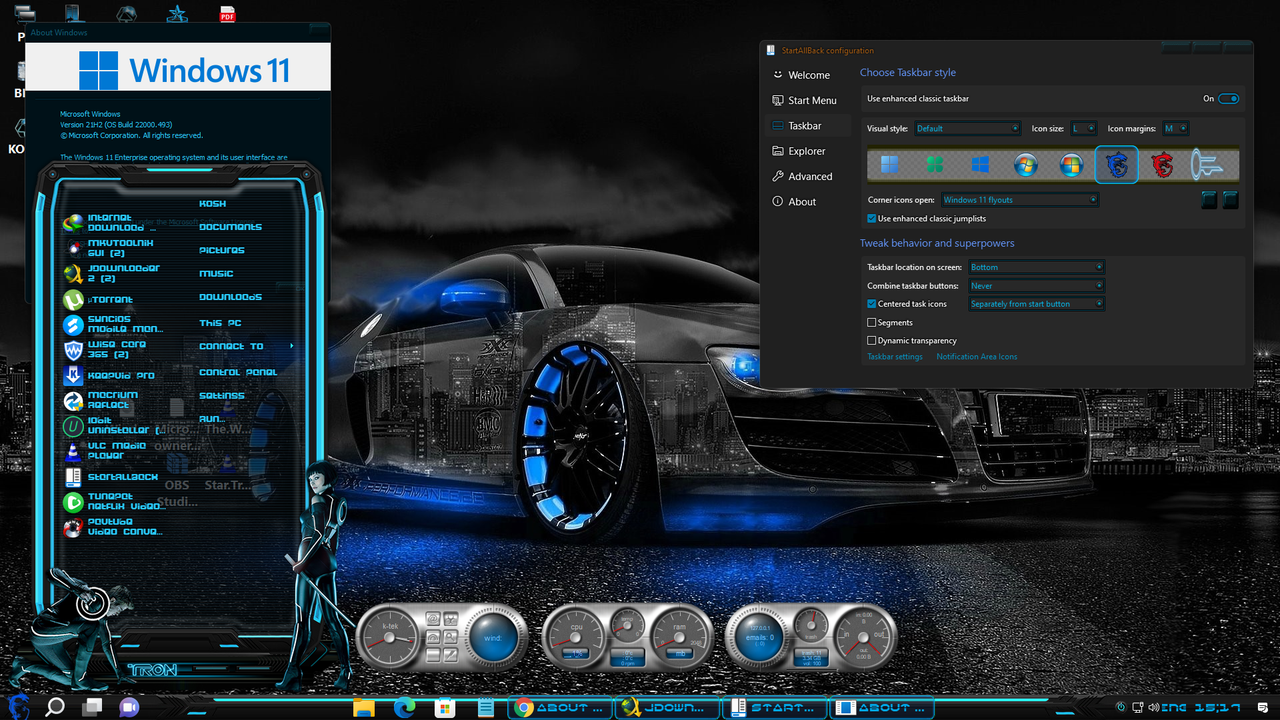
Task: Open Microsoft Store from the taskbar
Action: point(445,708)
